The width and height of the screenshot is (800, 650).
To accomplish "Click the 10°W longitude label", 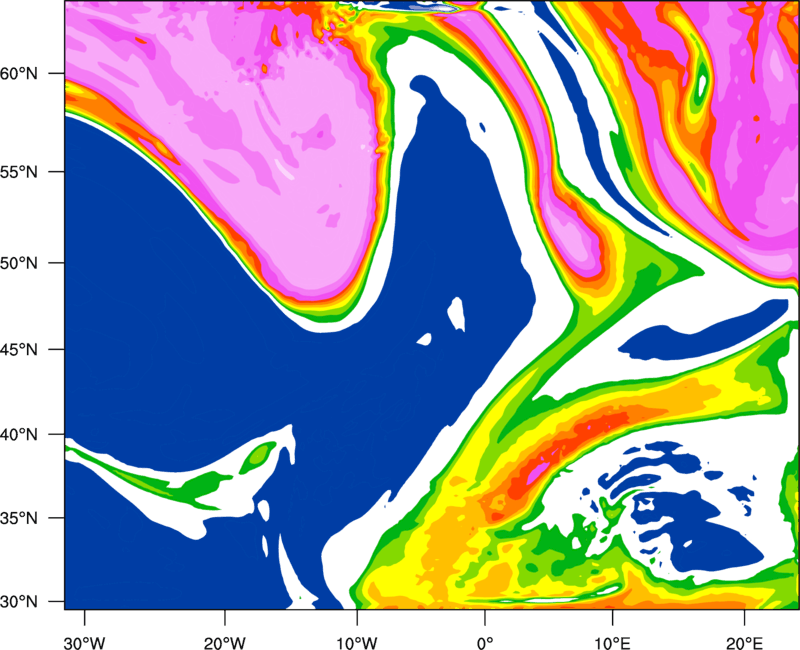I will point(357,643).
